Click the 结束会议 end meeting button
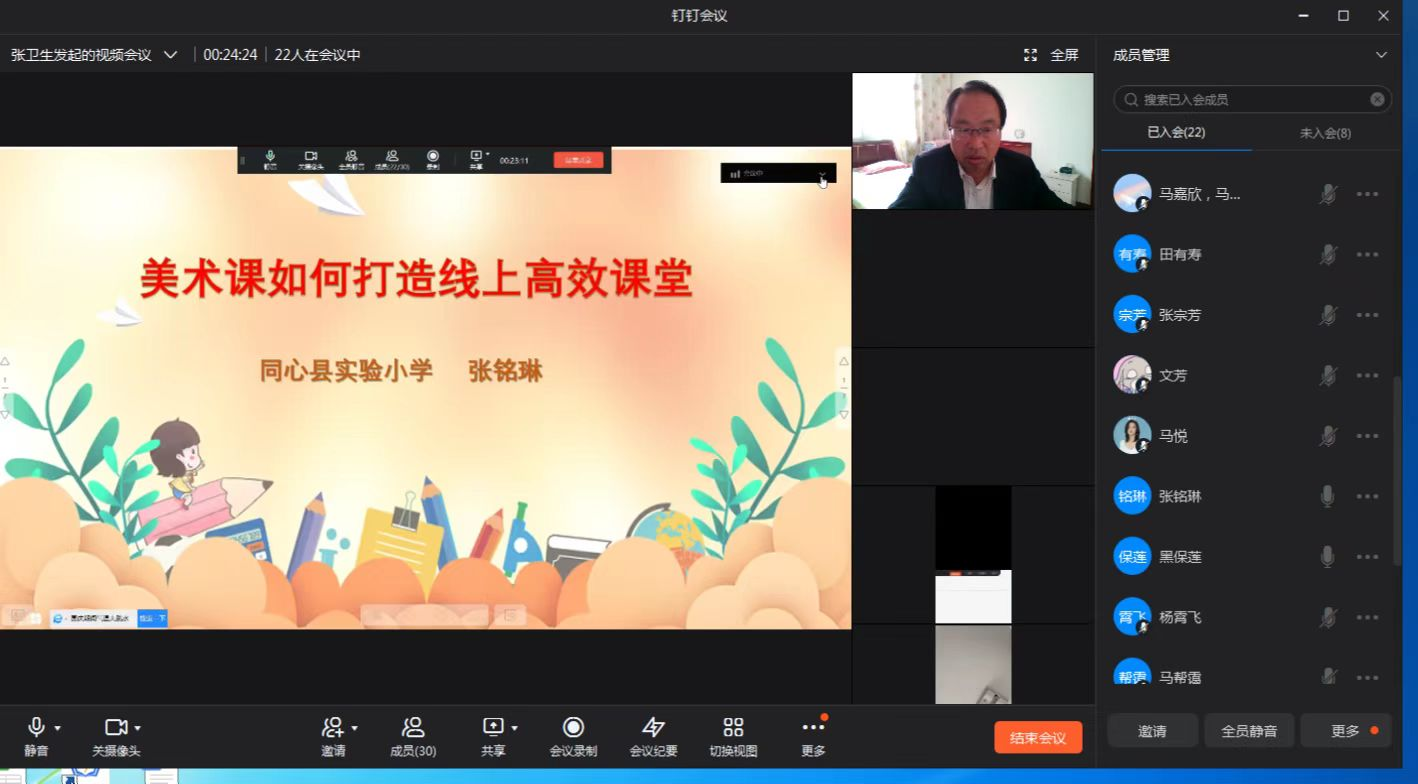 click(x=1038, y=737)
